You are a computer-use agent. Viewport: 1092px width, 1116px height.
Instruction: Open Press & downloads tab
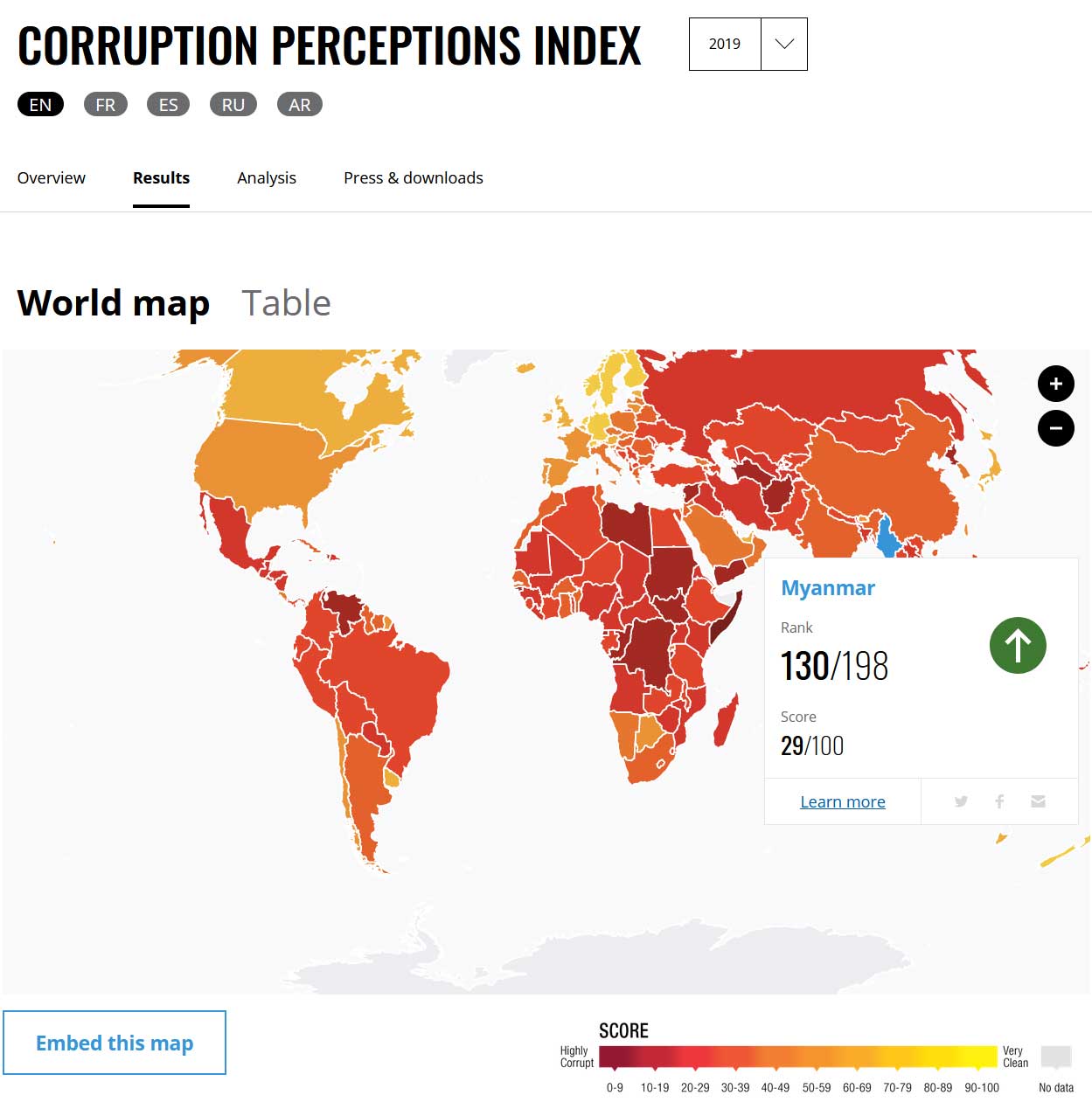coord(414,177)
